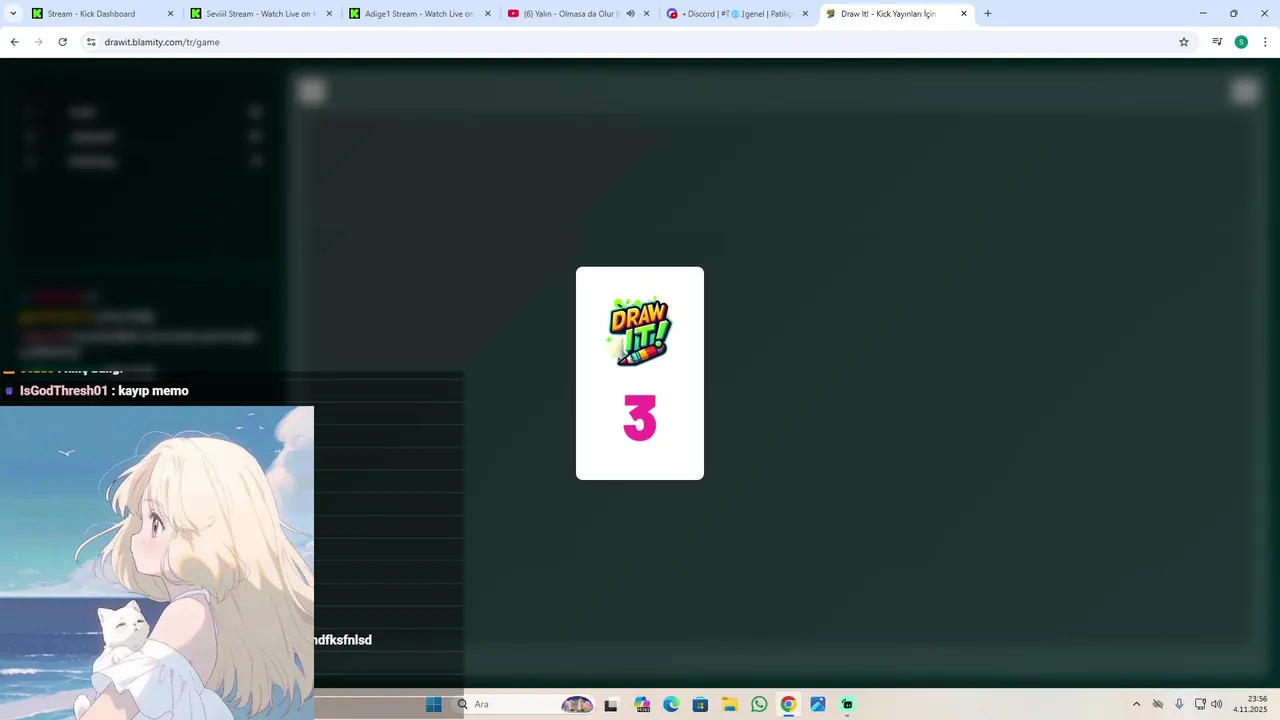This screenshot has height=720, width=1280.
Task: Close the Yalın YouTube tab
Action: (646, 14)
